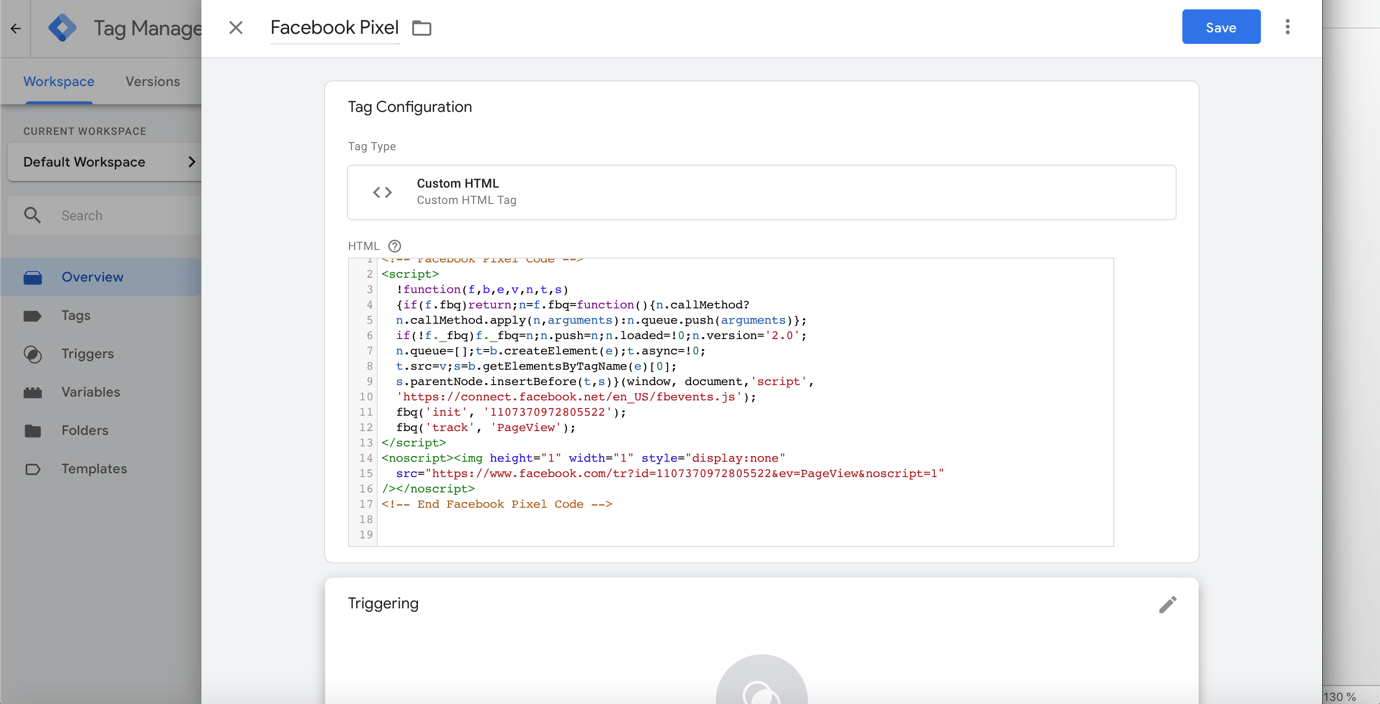Click the fbq 'track' PageView line
Viewport: 1380px width, 704px height.
tap(486, 428)
